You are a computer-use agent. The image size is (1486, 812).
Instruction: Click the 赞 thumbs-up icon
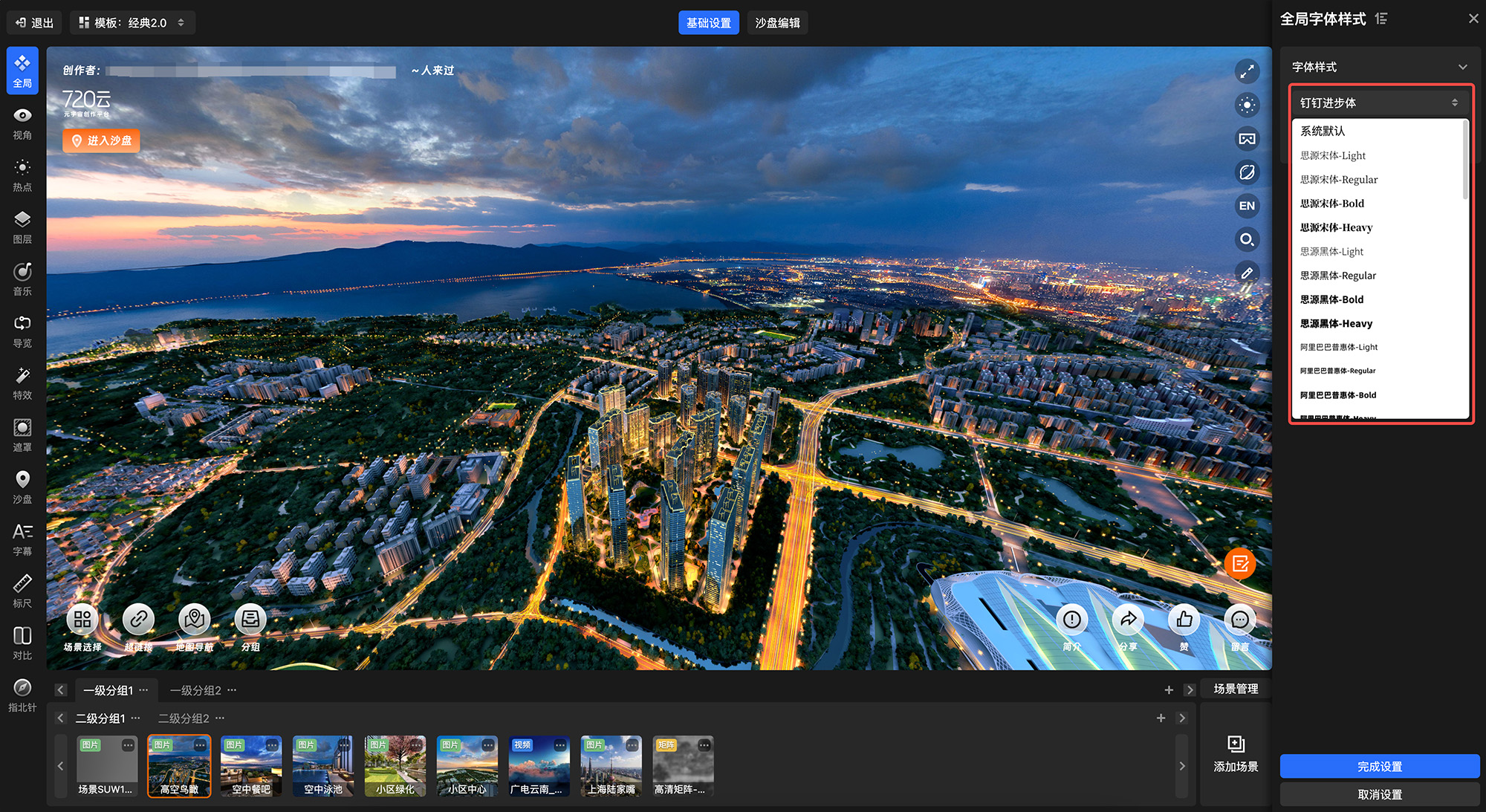[x=1184, y=620]
